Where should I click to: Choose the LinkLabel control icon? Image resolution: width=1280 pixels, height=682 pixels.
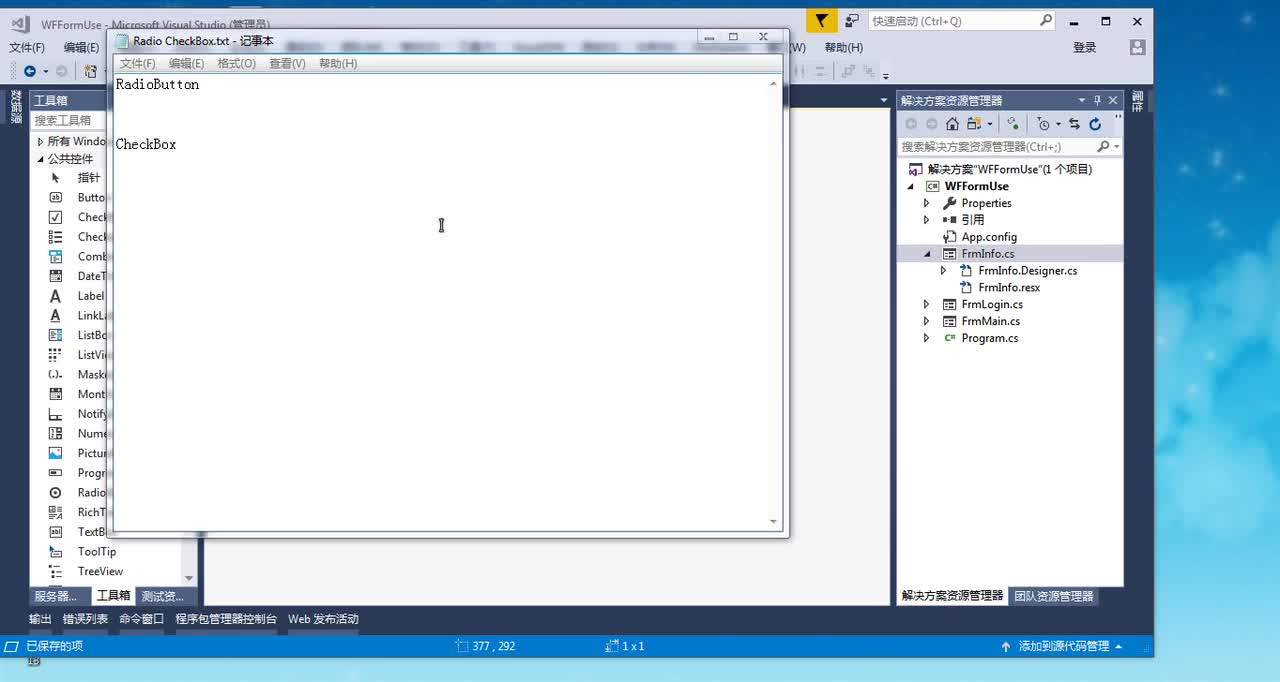coord(56,316)
